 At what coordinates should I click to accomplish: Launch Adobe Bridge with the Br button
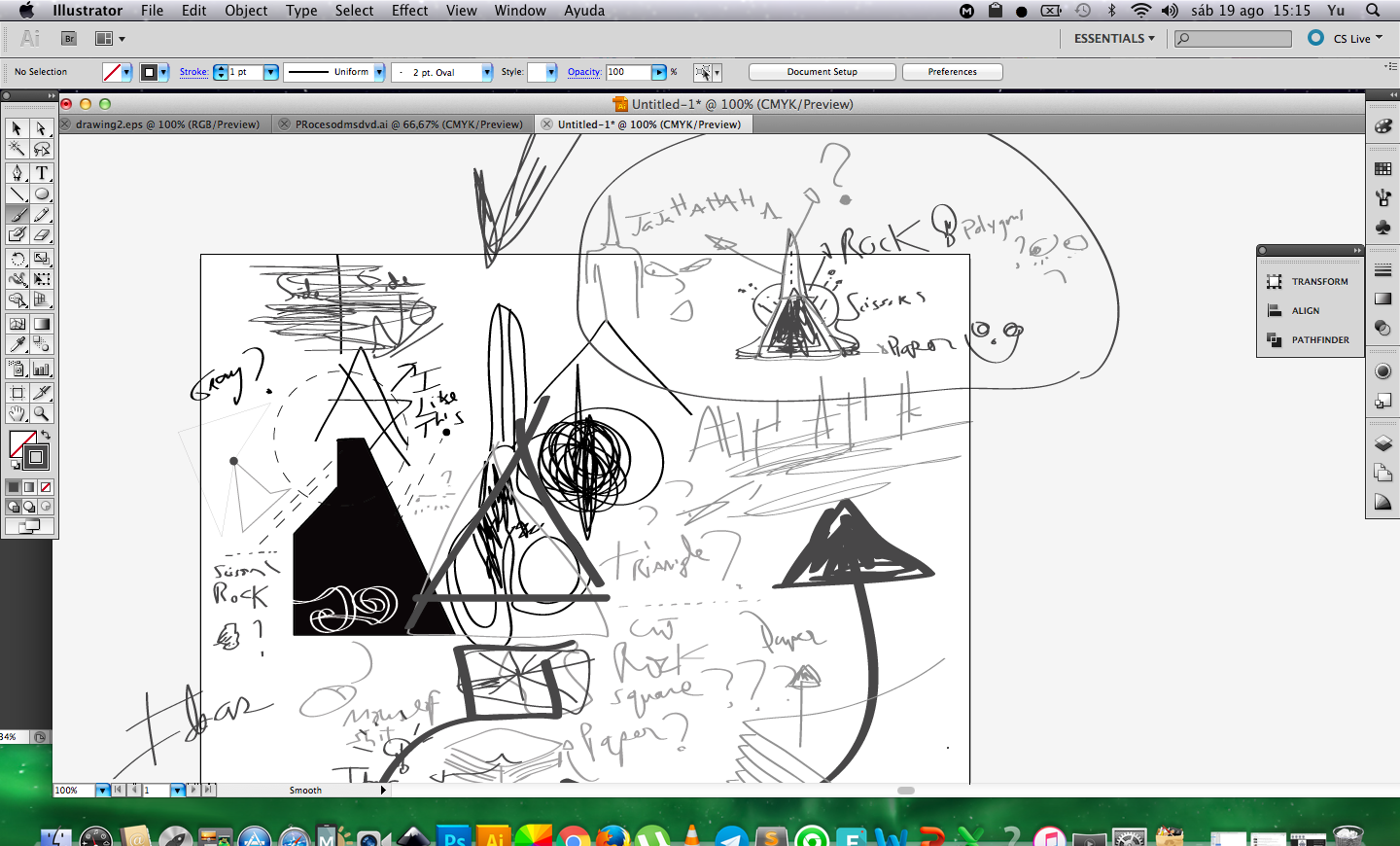[x=69, y=39]
